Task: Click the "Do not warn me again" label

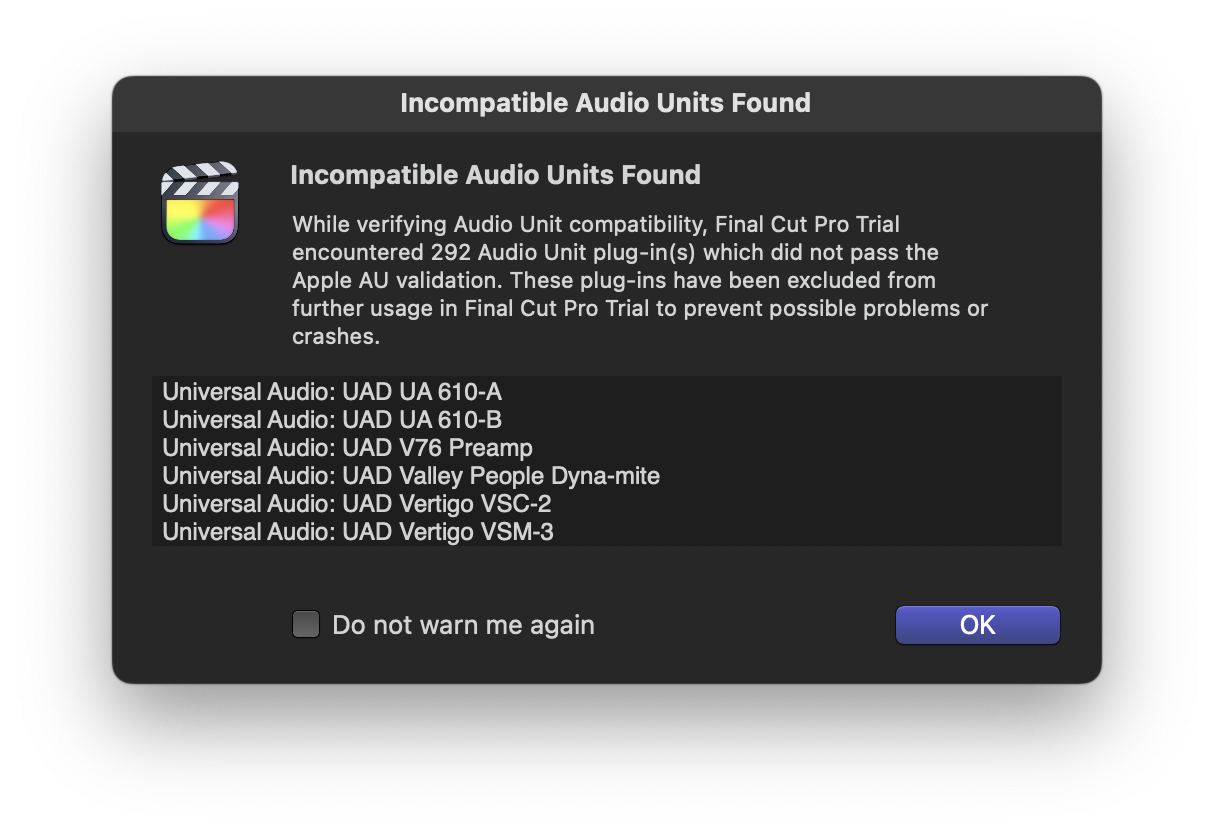Action: (x=463, y=625)
